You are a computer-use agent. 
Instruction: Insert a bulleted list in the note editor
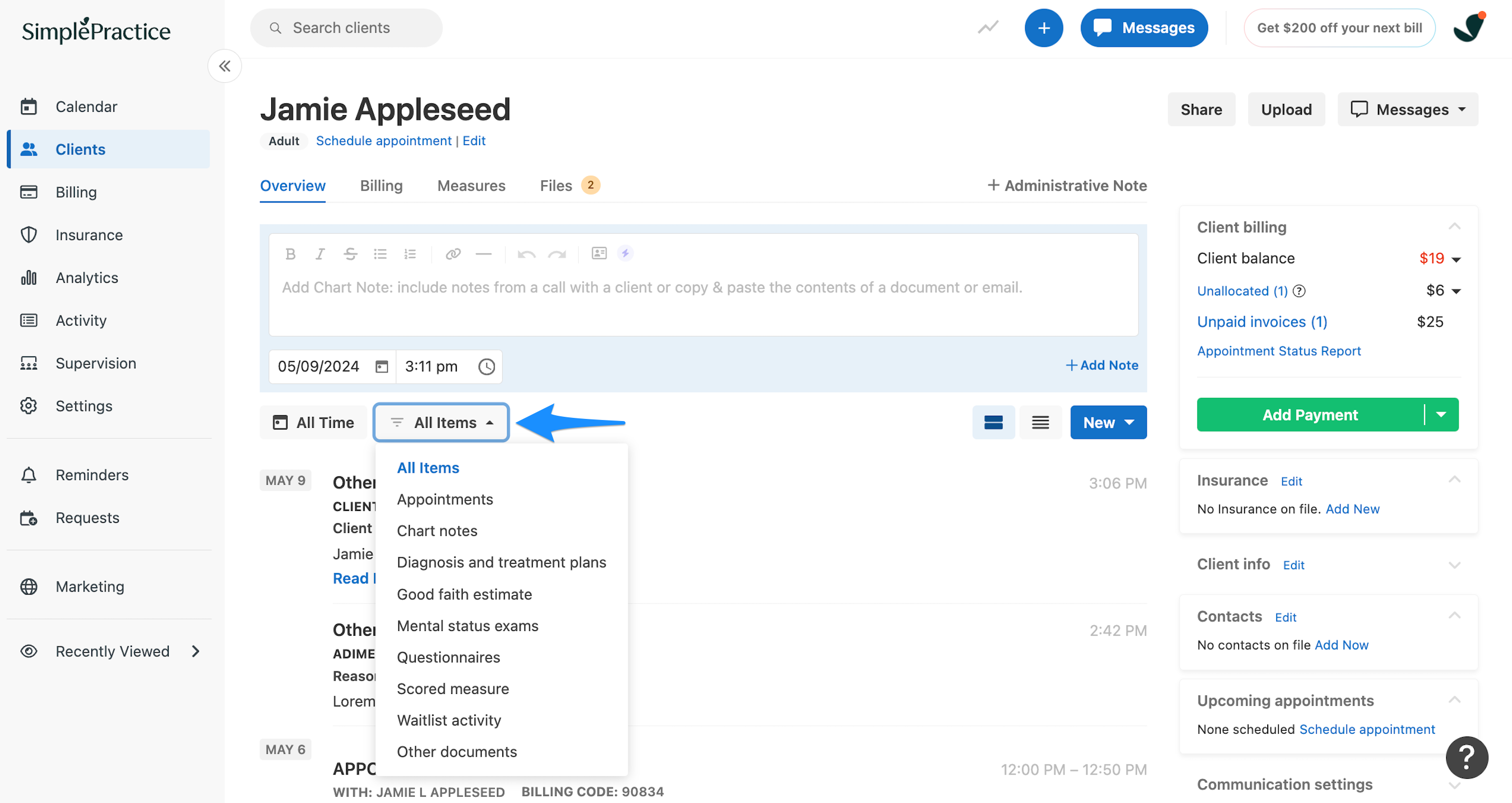point(380,254)
